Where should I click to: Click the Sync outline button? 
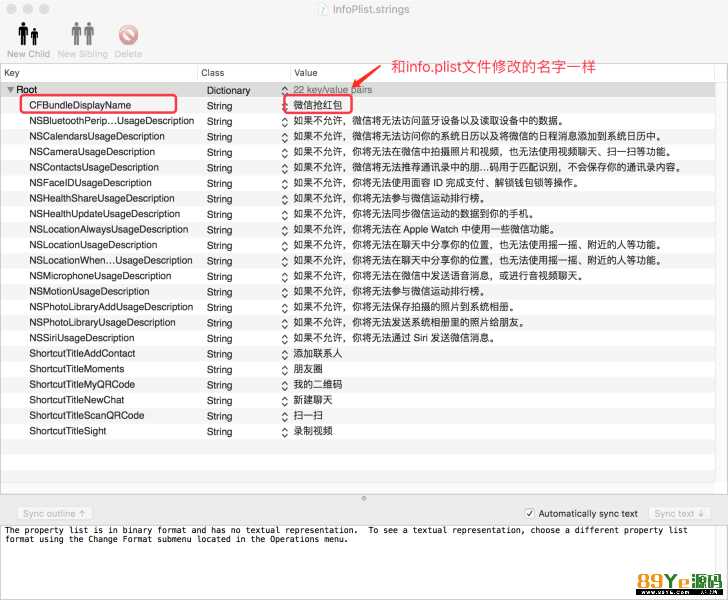coord(54,513)
